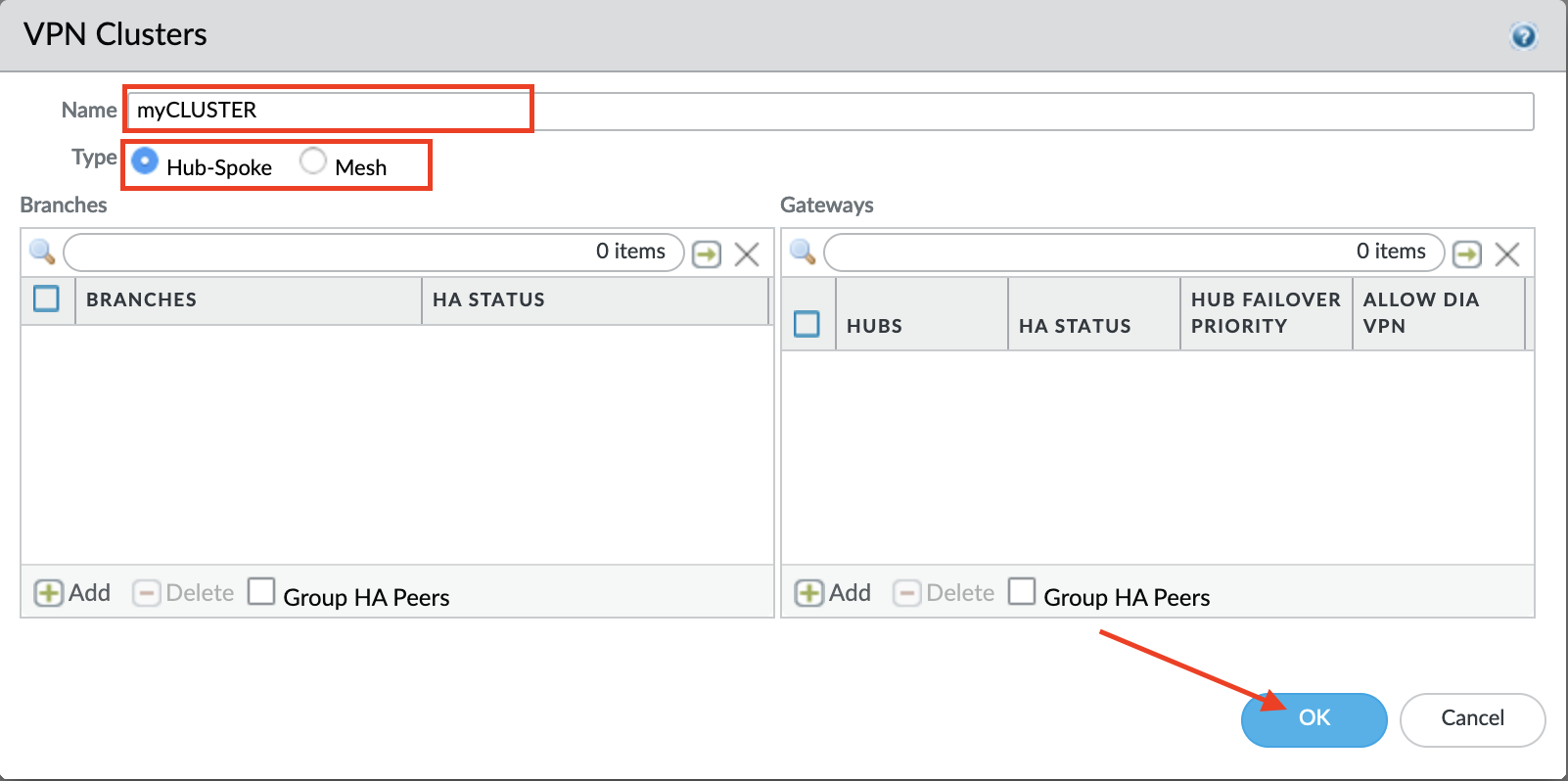Focus the Gateways search input field
This screenshot has height=781, width=1568.
1134,253
